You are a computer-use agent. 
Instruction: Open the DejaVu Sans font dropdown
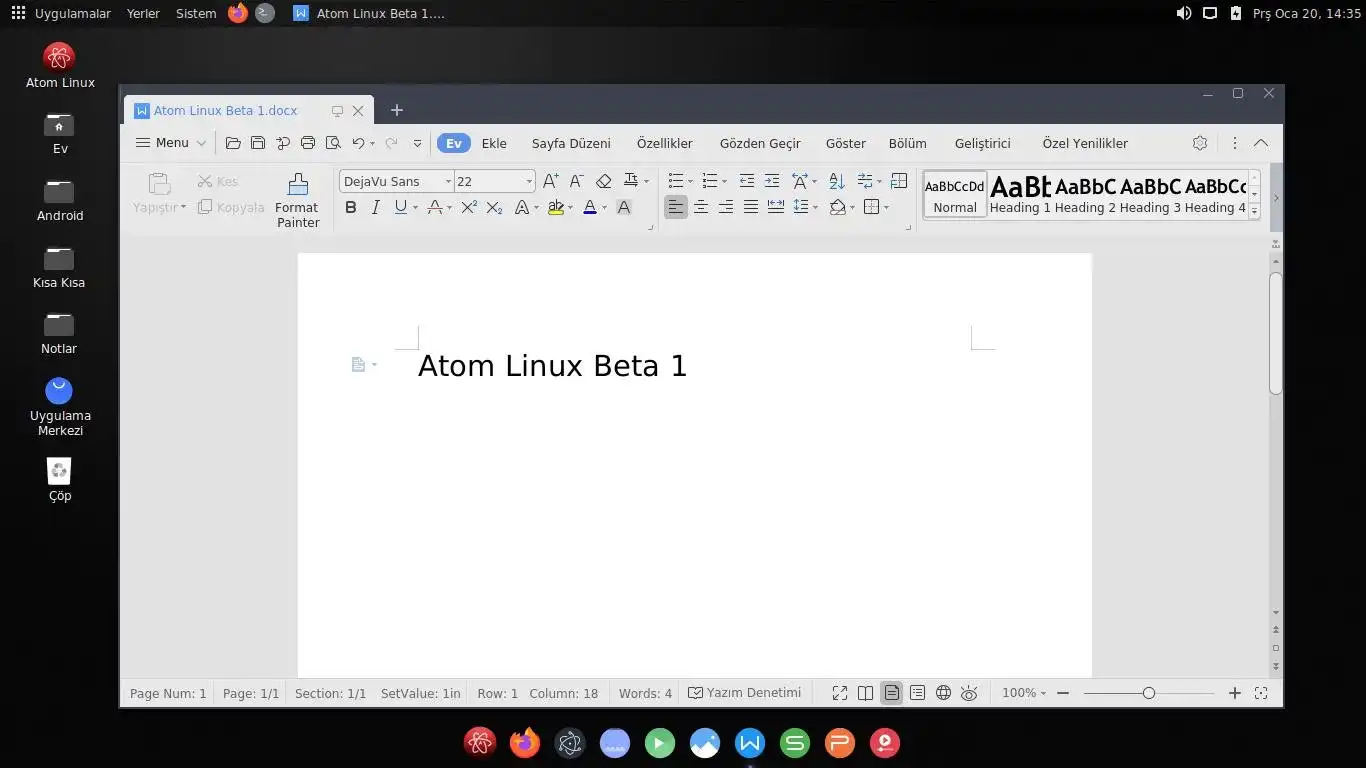(x=448, y=181)
